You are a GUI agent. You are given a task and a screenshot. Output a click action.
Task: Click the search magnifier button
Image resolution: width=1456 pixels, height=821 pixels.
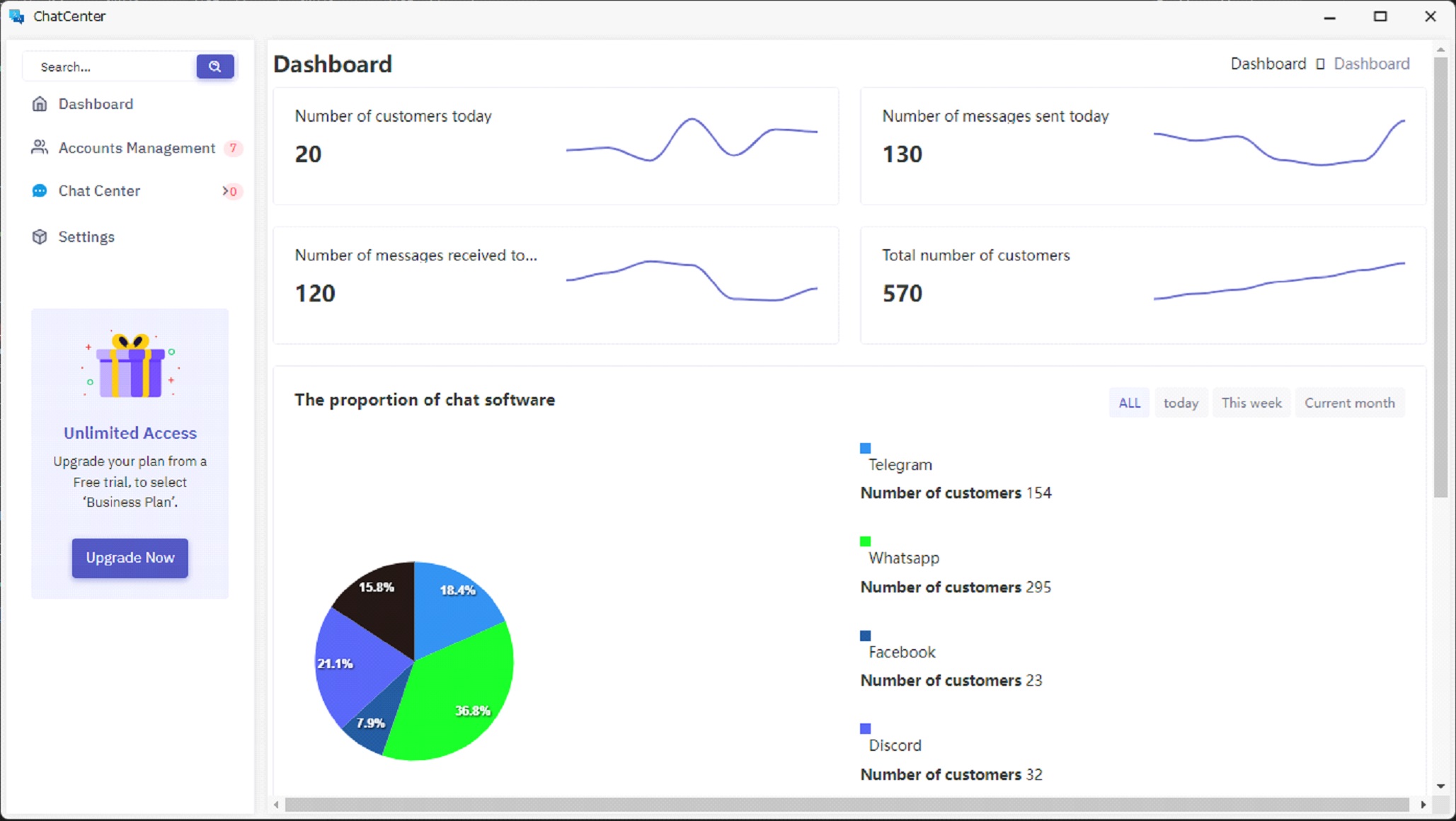pyautogui.click(x=214, y=67)
